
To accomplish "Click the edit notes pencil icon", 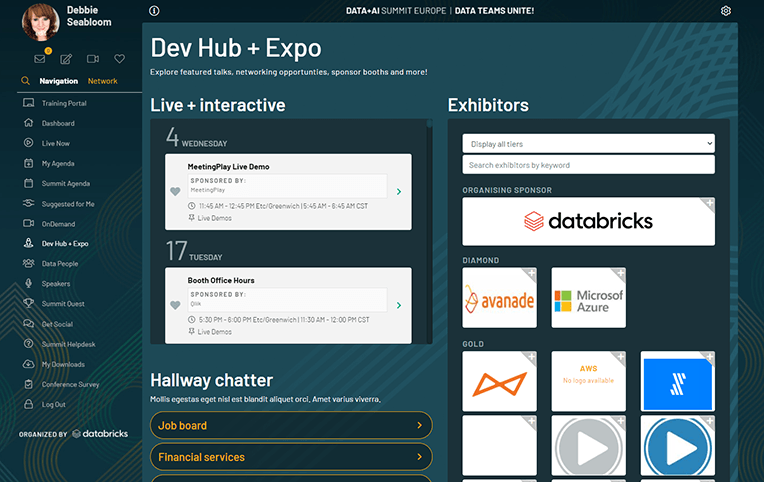I will pos(66,59).
